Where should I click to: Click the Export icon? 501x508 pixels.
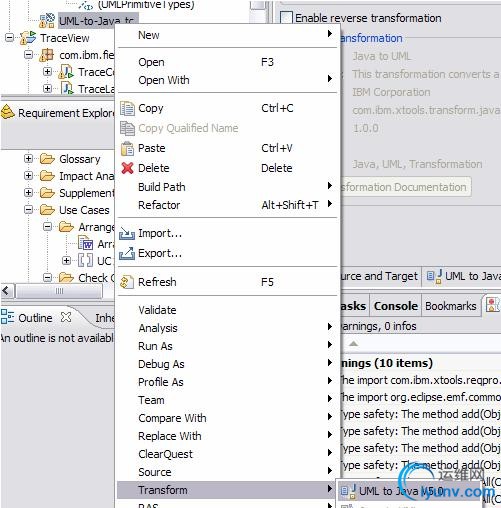click(x=127, y=254)
